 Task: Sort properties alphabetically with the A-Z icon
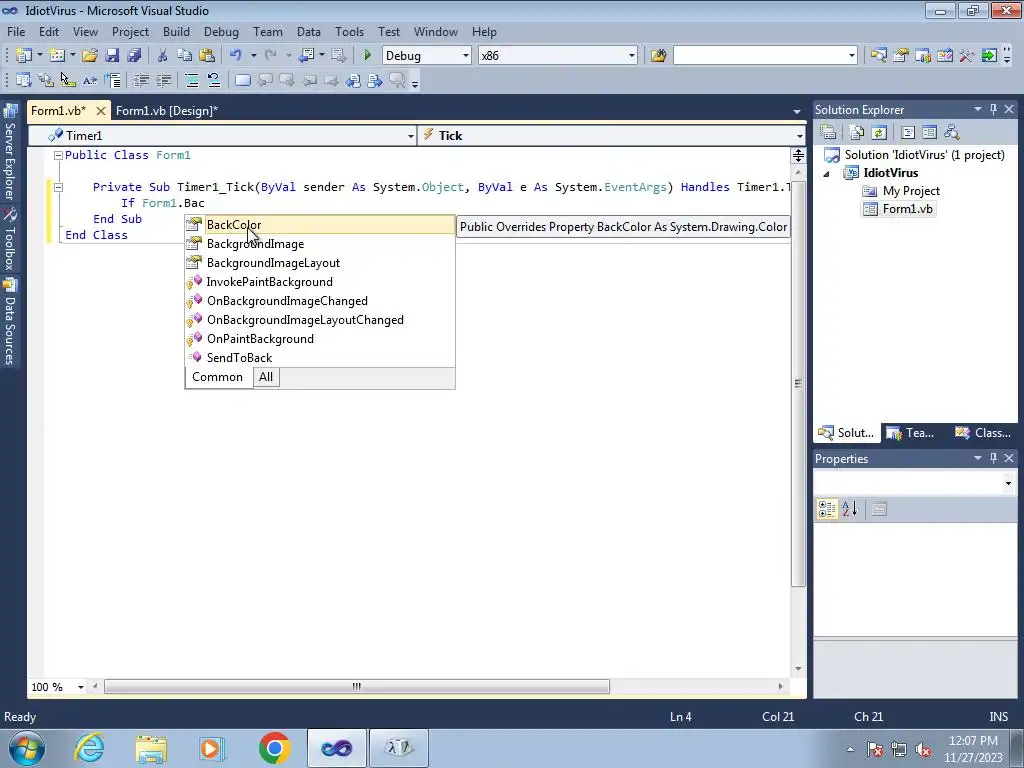point(849,509)
